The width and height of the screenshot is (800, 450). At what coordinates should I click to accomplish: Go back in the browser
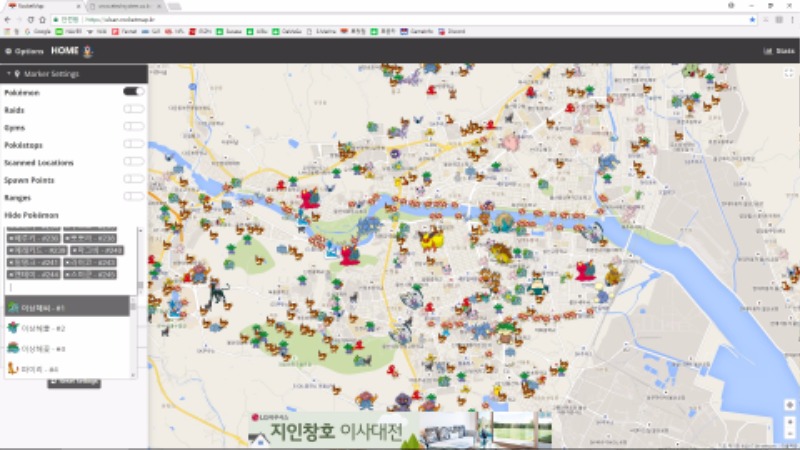(7, 19)
